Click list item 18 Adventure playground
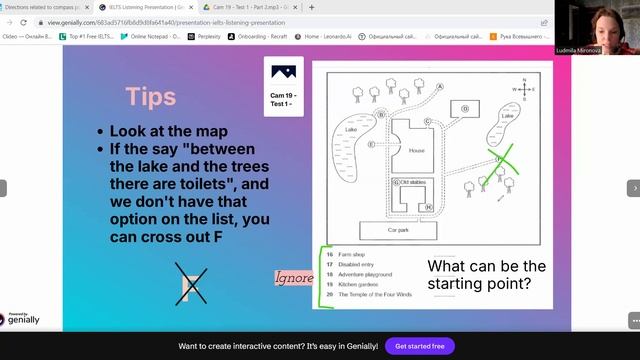This screenshot has height=360, width=640. point(359,274)
